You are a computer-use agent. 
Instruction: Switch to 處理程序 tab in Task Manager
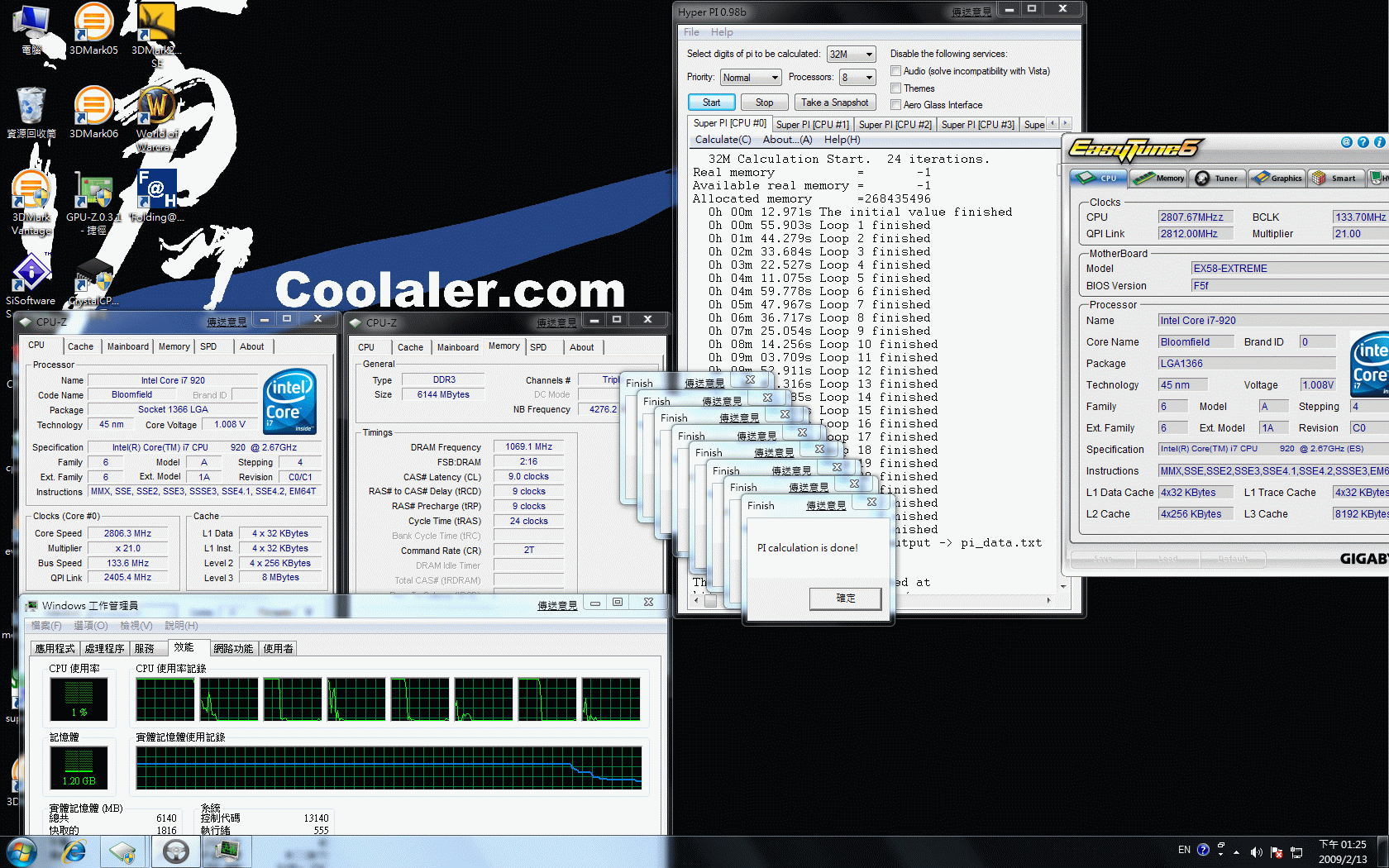click(x=104, y=649)
